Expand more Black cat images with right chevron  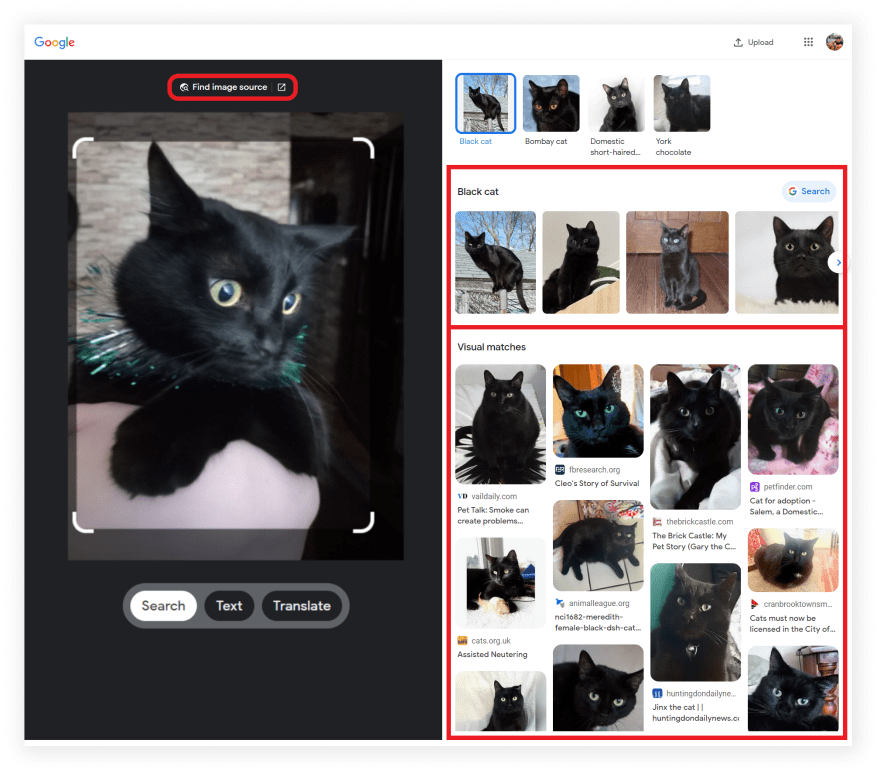tap(838, 262)
